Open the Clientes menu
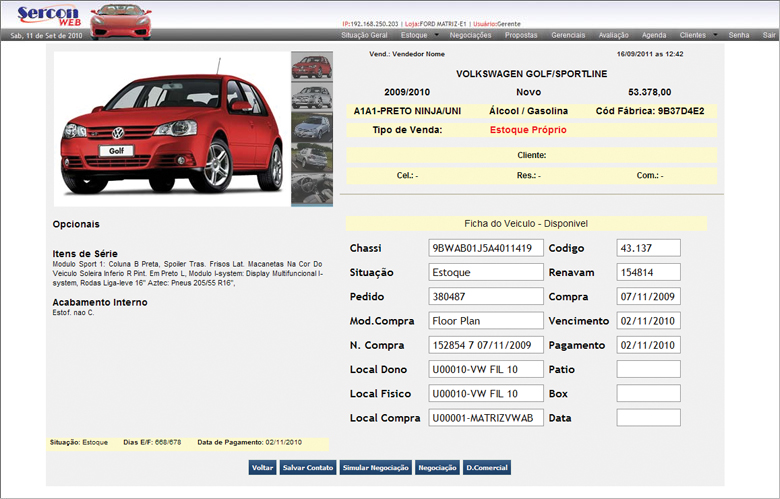Screen dimensions: 780x499 692,35
